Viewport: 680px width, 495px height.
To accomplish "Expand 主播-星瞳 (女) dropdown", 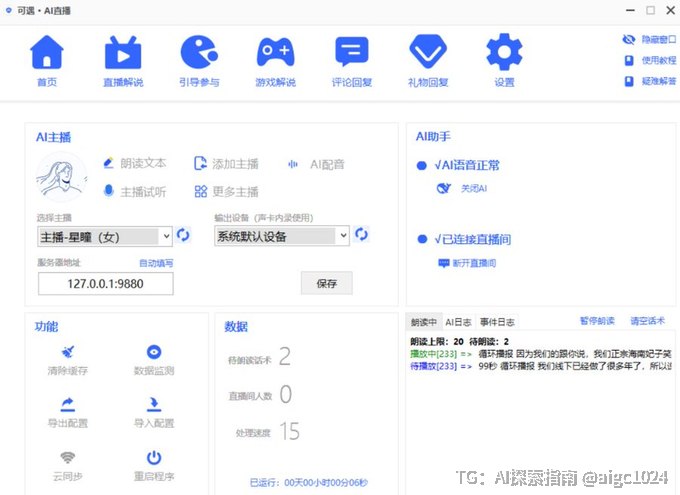I will [105, 236].
